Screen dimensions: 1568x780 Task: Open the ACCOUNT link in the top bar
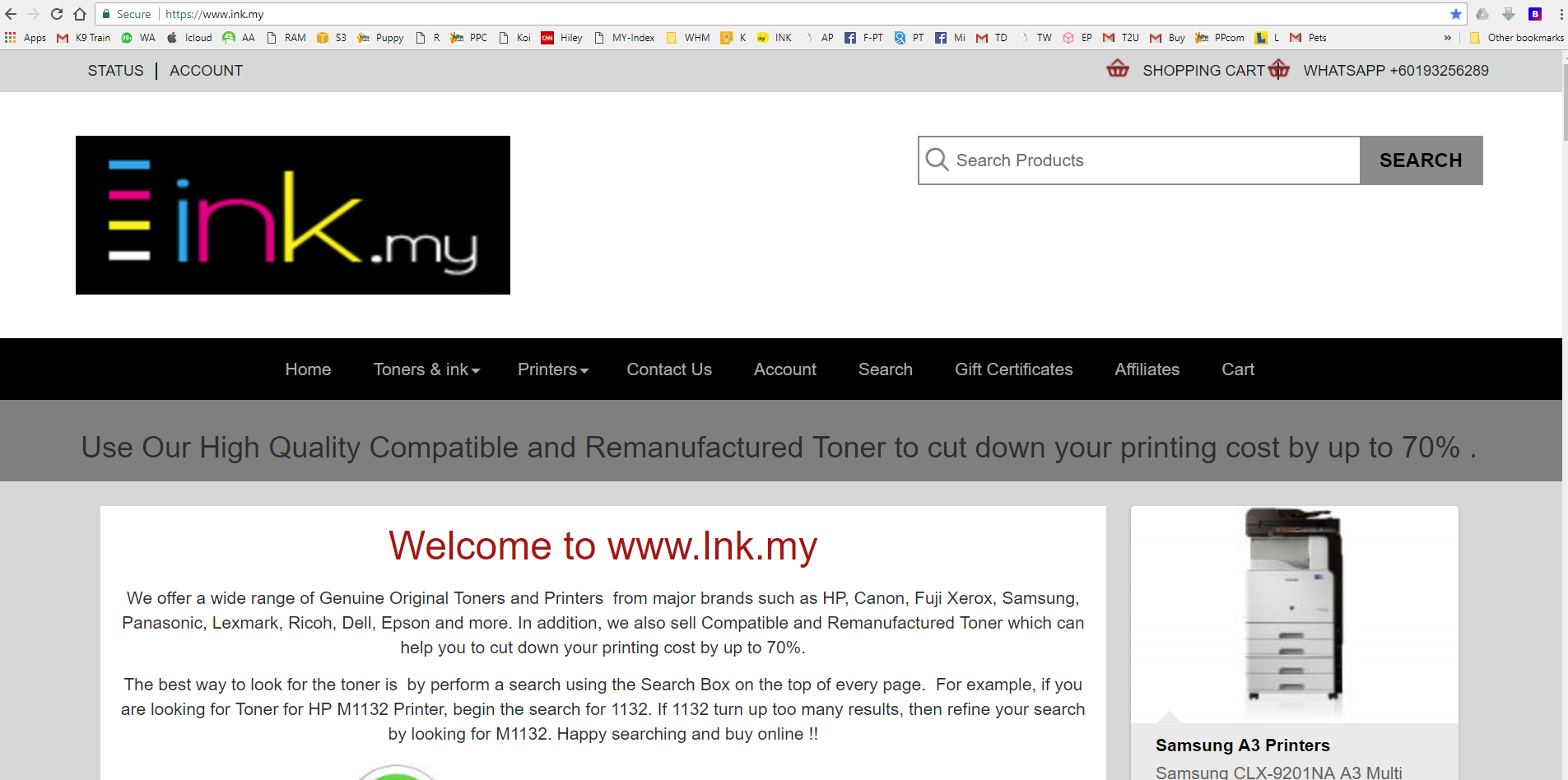[207, 71]
